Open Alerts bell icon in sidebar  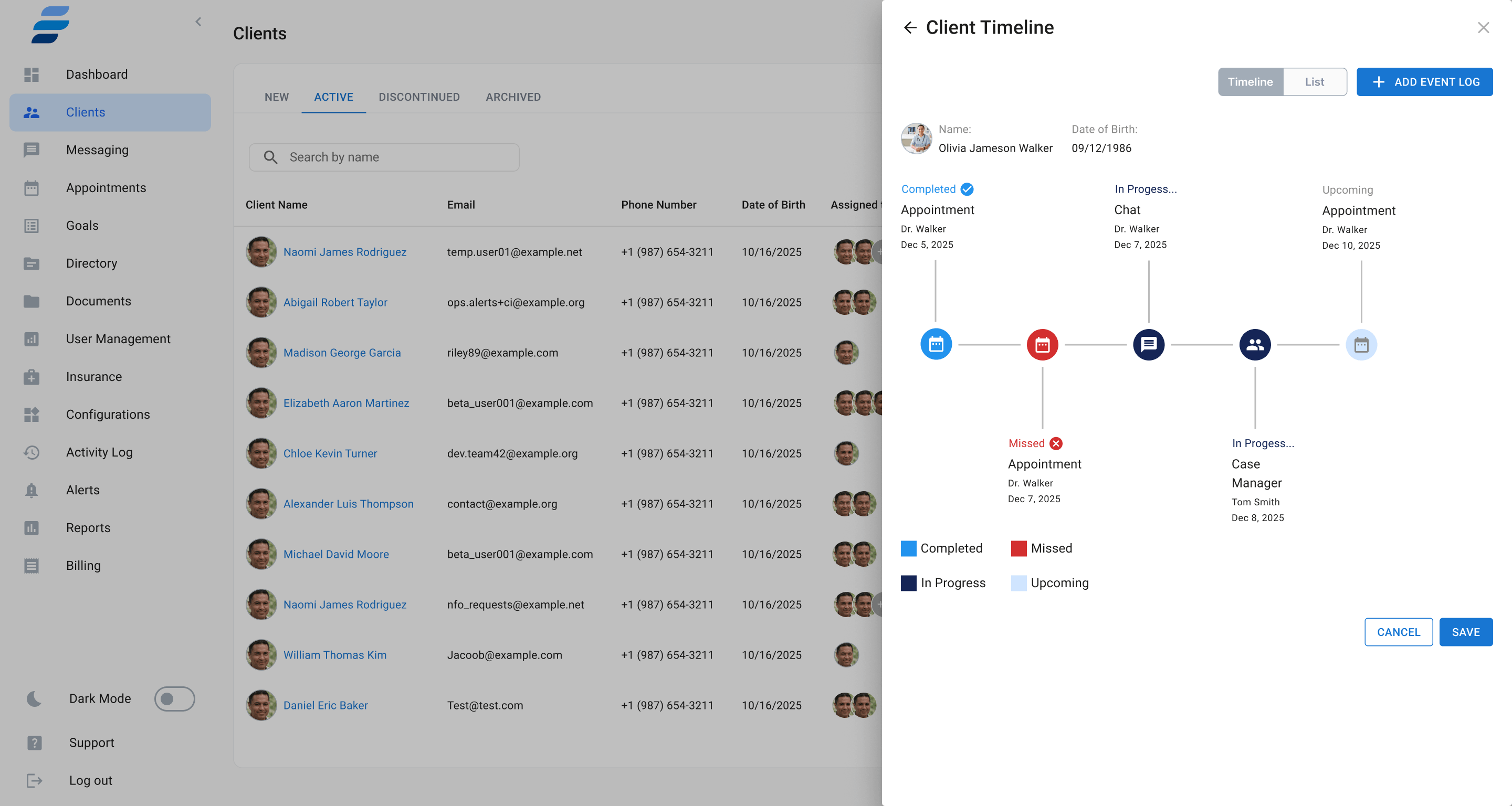tap(31, 490)
